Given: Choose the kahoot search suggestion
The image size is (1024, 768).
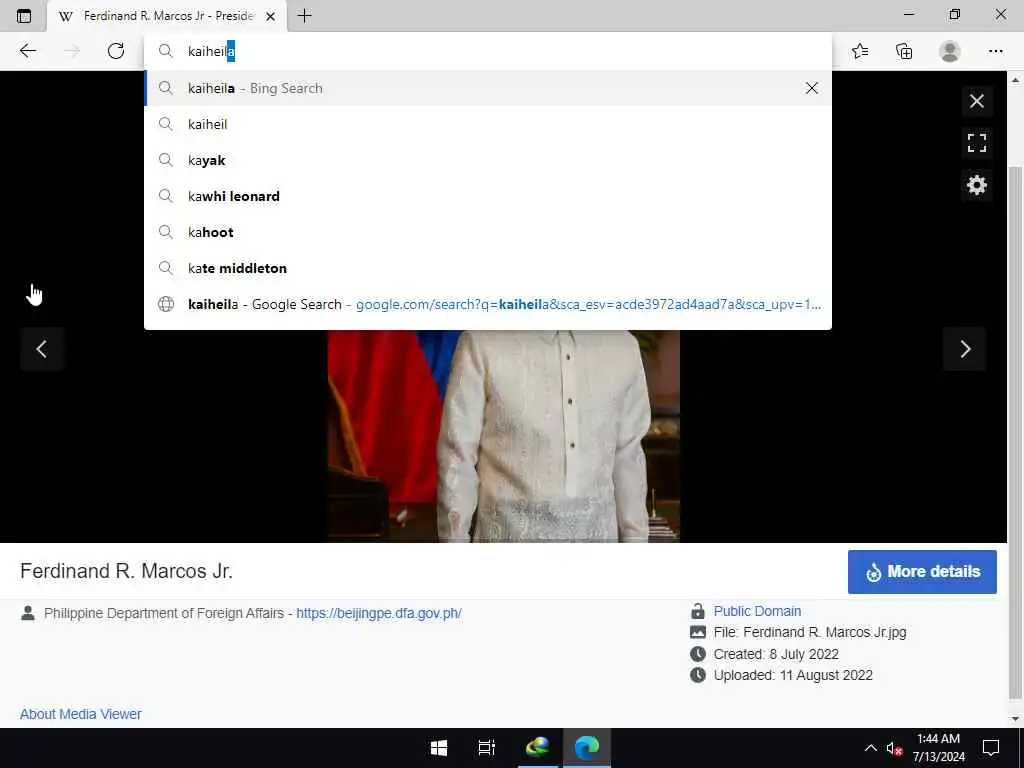Looking at the screenshot, I should click(487, 232).
